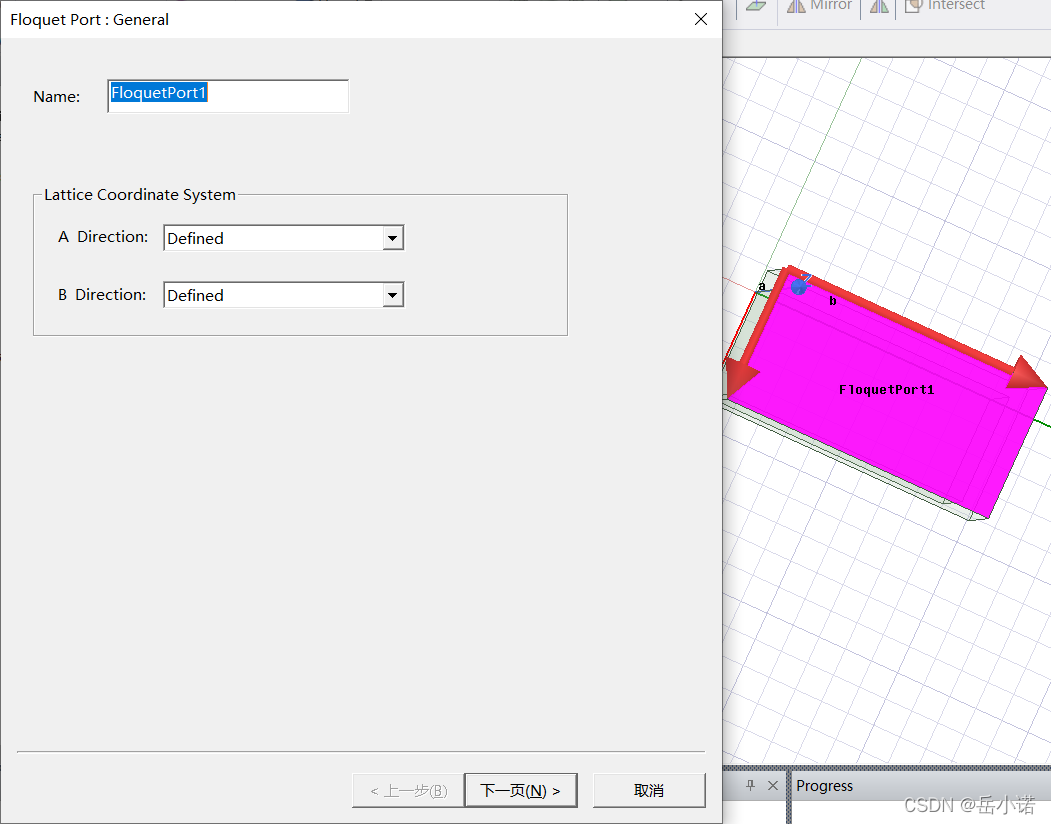This screenshot has width=1051, height=824.
Task: Click the mirror icon next to the Intersect button
Action: [879, 5]
